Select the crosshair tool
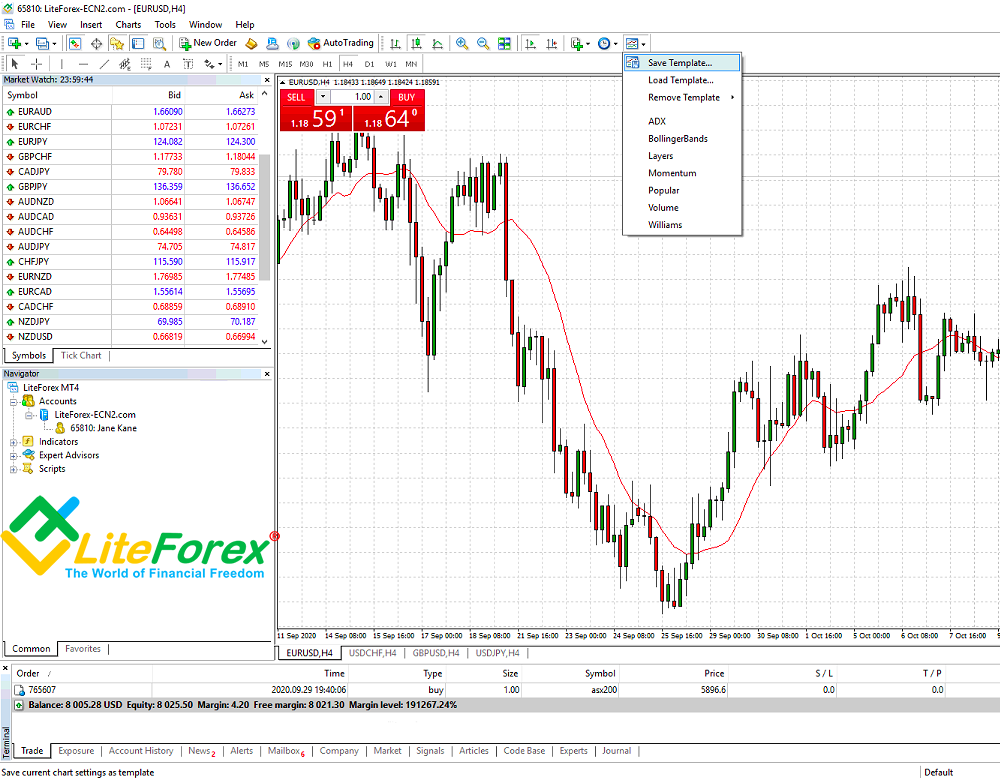The height and width of the screenshot is (778, 1000). [36, 64]
